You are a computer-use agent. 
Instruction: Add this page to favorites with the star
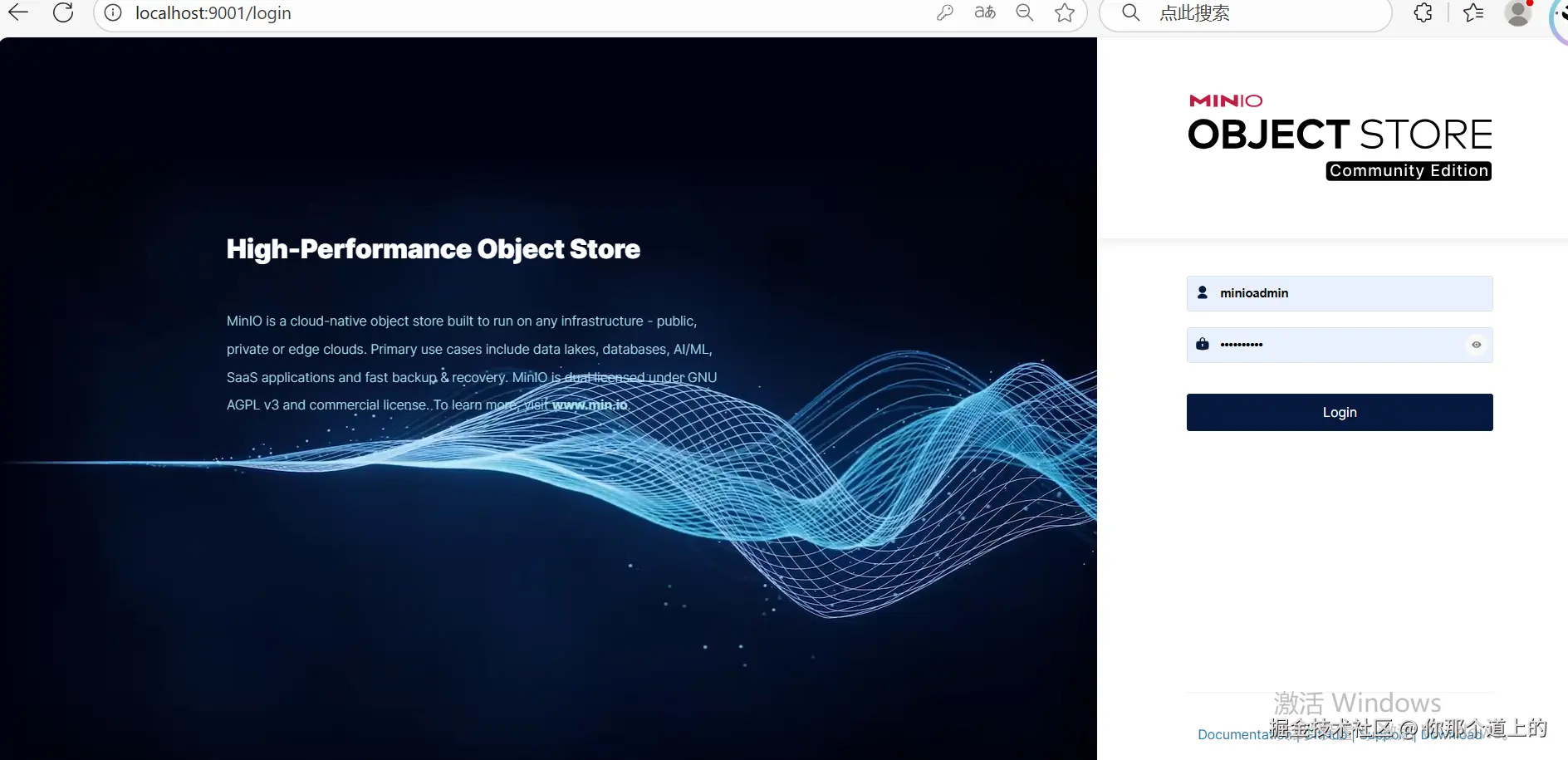point(1065,12)
